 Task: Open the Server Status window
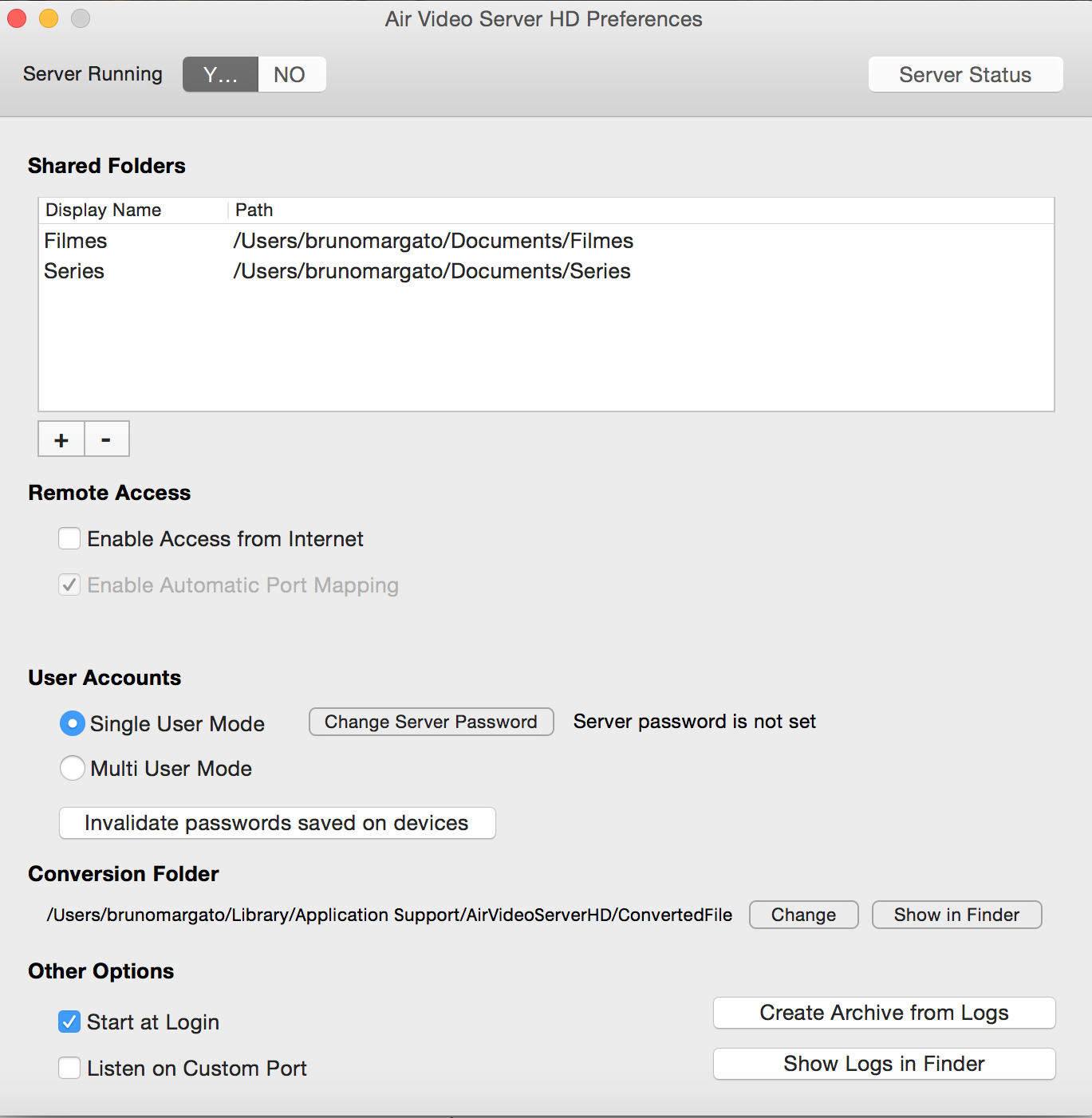click(x=964, y=75)
